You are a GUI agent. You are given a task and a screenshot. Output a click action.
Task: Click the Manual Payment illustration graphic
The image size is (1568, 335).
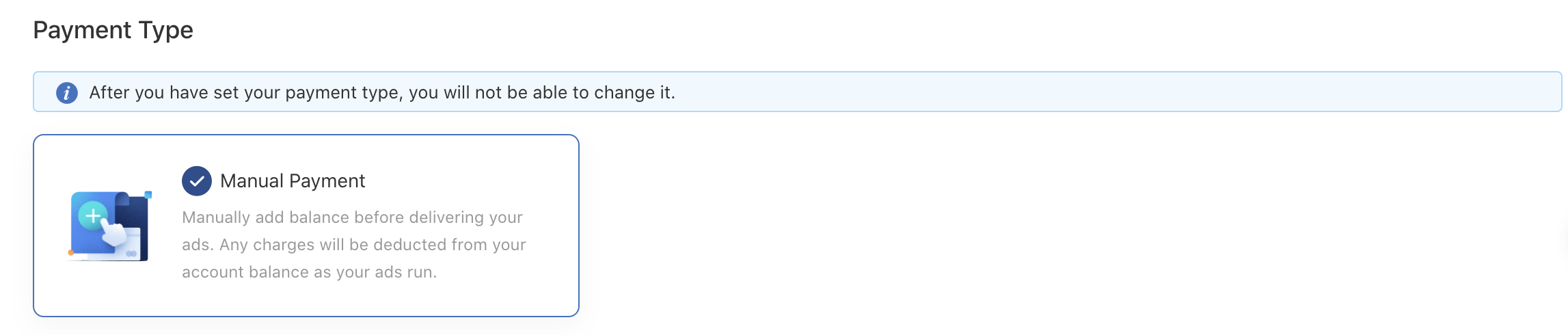(109, 226)
